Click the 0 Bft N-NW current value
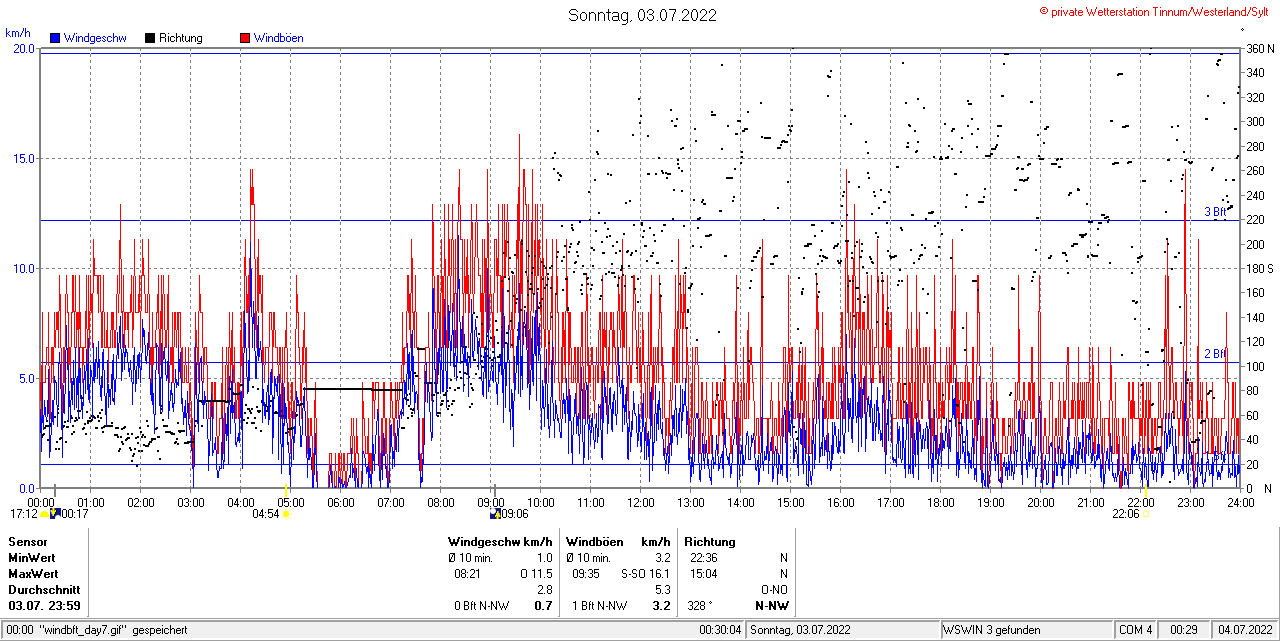This screenshot has width=1280, height=641. [x=481, y=605]
